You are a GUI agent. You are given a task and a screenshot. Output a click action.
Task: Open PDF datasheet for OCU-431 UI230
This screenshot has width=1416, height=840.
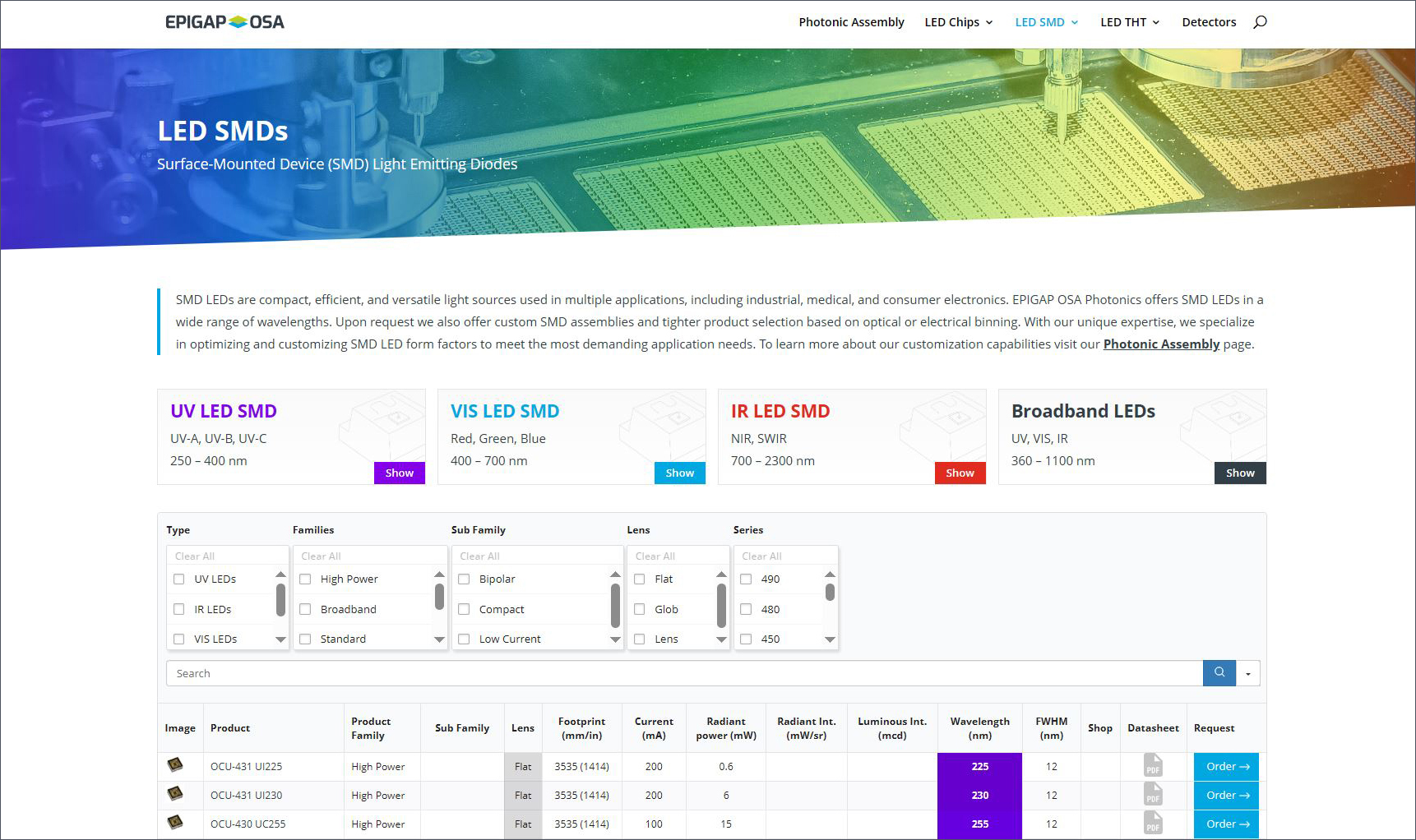[1153, 795]
